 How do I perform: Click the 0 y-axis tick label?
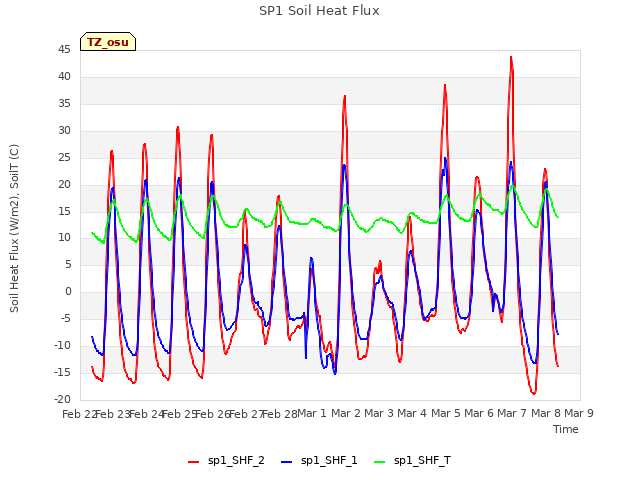coord(68,292)
